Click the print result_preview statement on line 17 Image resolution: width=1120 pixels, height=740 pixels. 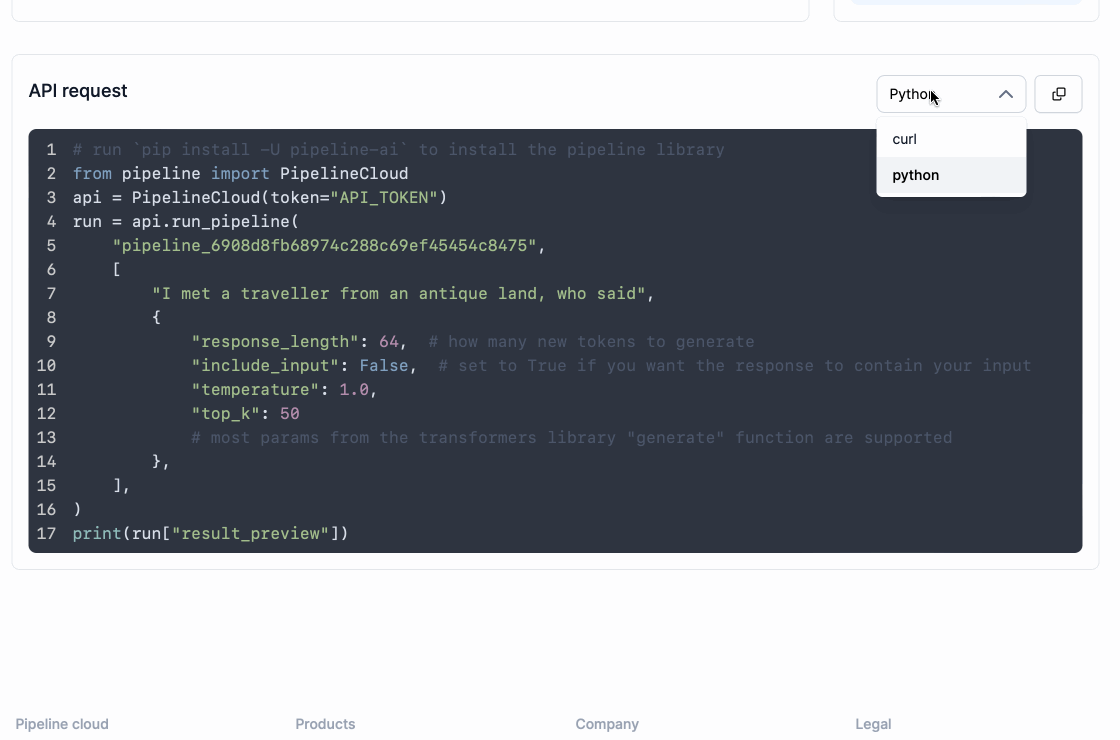(x=210, y=534)
